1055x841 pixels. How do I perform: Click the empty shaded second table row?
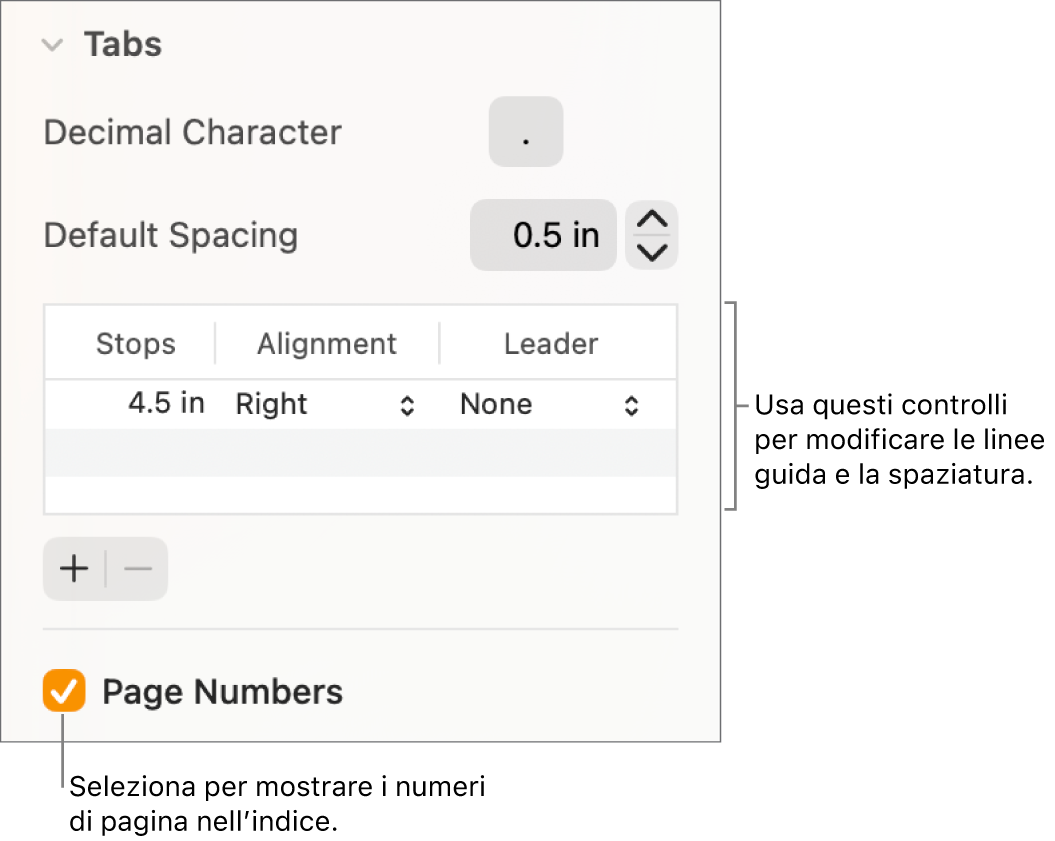pyautogui.click(x=360, y=453)
